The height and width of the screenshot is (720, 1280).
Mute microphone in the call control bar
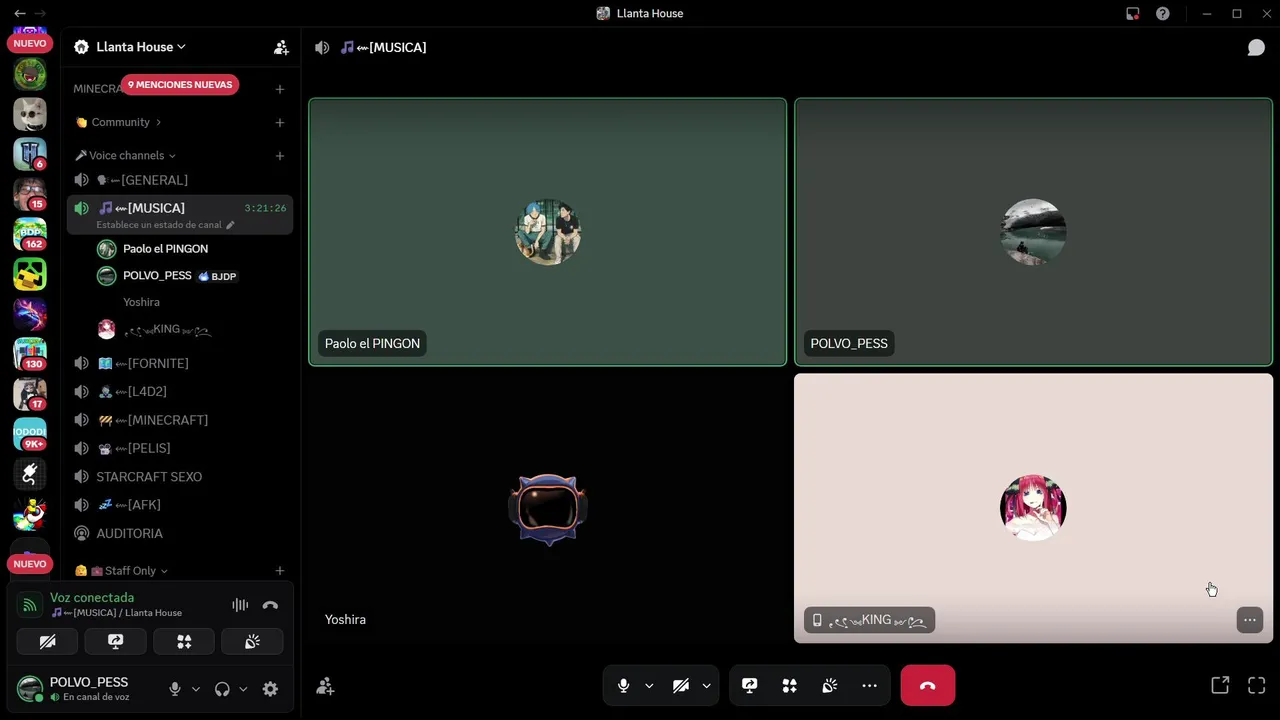tap(624, 686)
